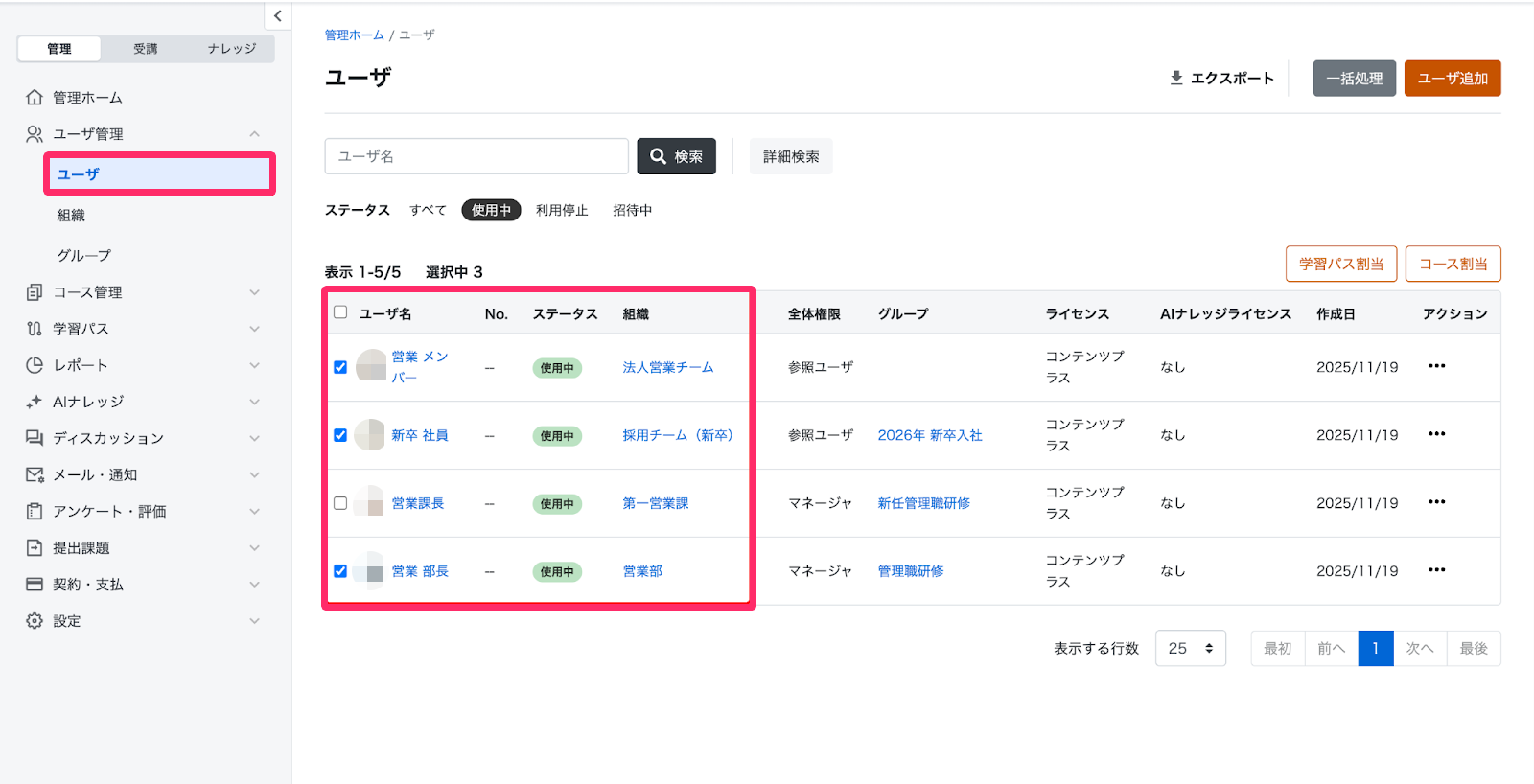Viewport: 1534px width, 784px height.
Task: Click the download icon on エクスポート
Action: click(1176, 78)
